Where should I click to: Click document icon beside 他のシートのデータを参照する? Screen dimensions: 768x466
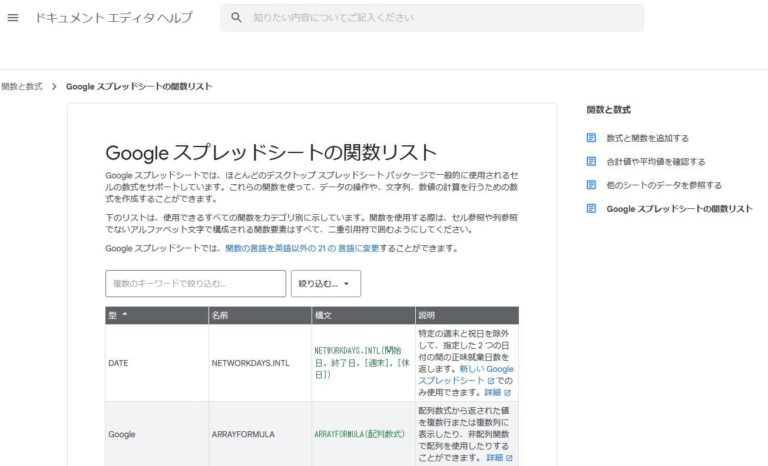(592, 185)
